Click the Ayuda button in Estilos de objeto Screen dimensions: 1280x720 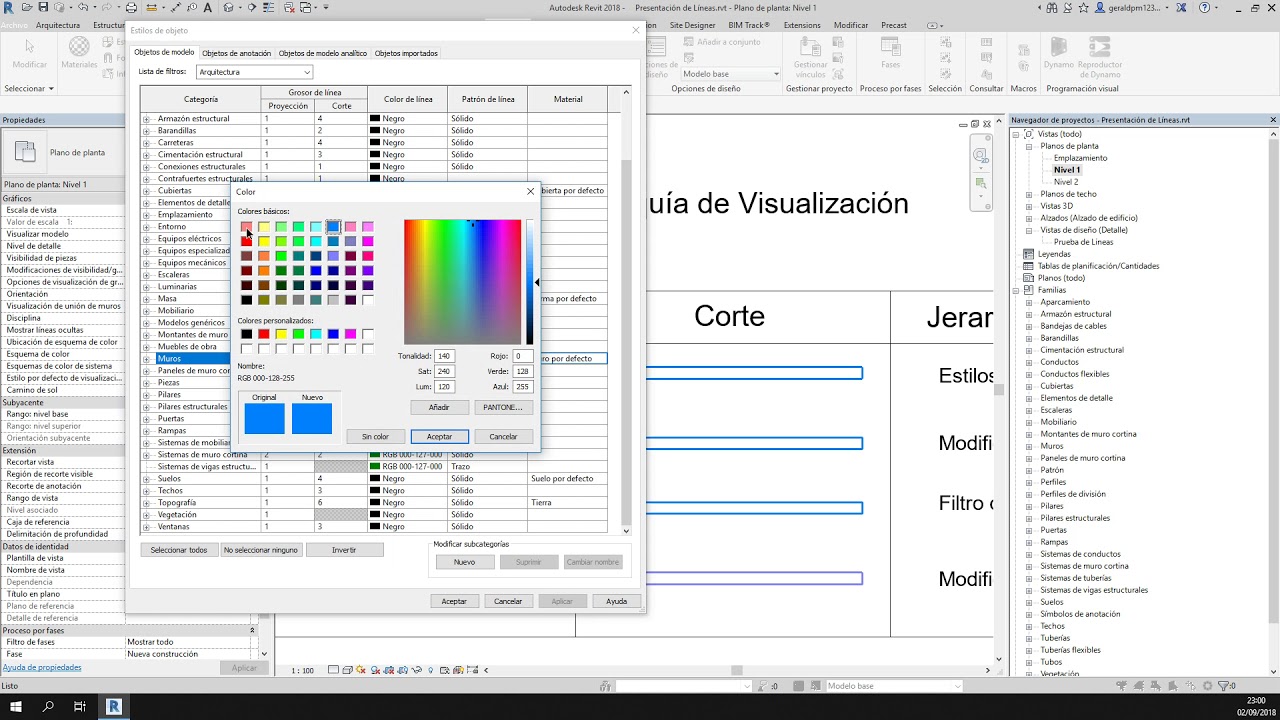coord(616,601)
